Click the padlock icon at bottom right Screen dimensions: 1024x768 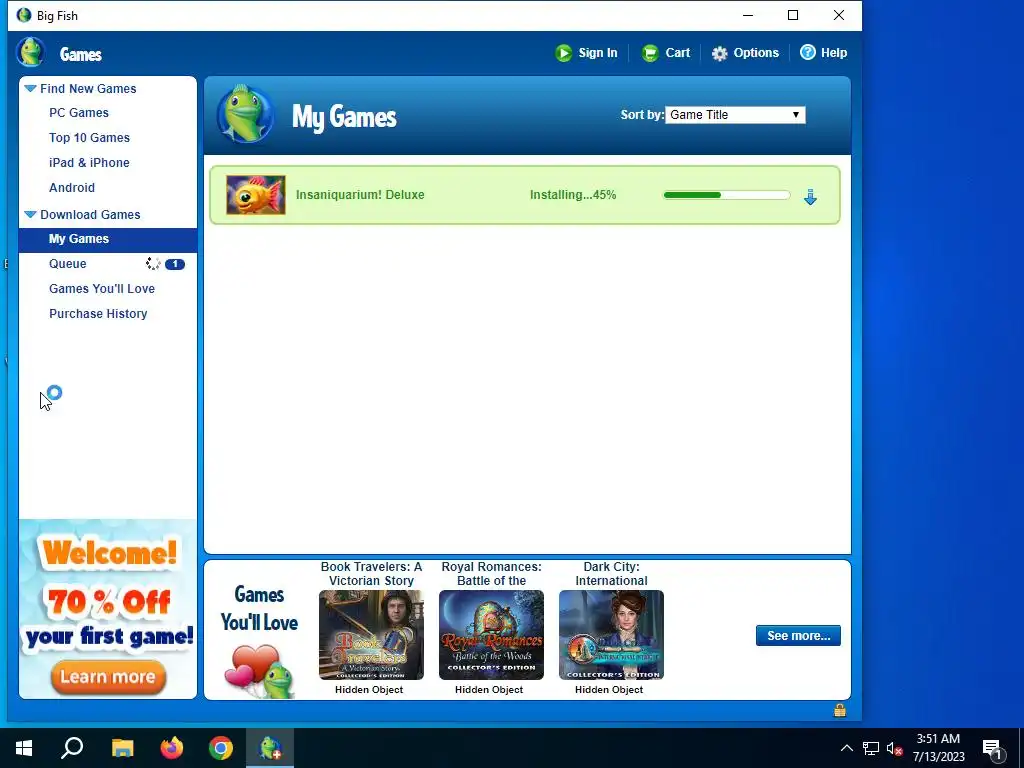(840, 711)
